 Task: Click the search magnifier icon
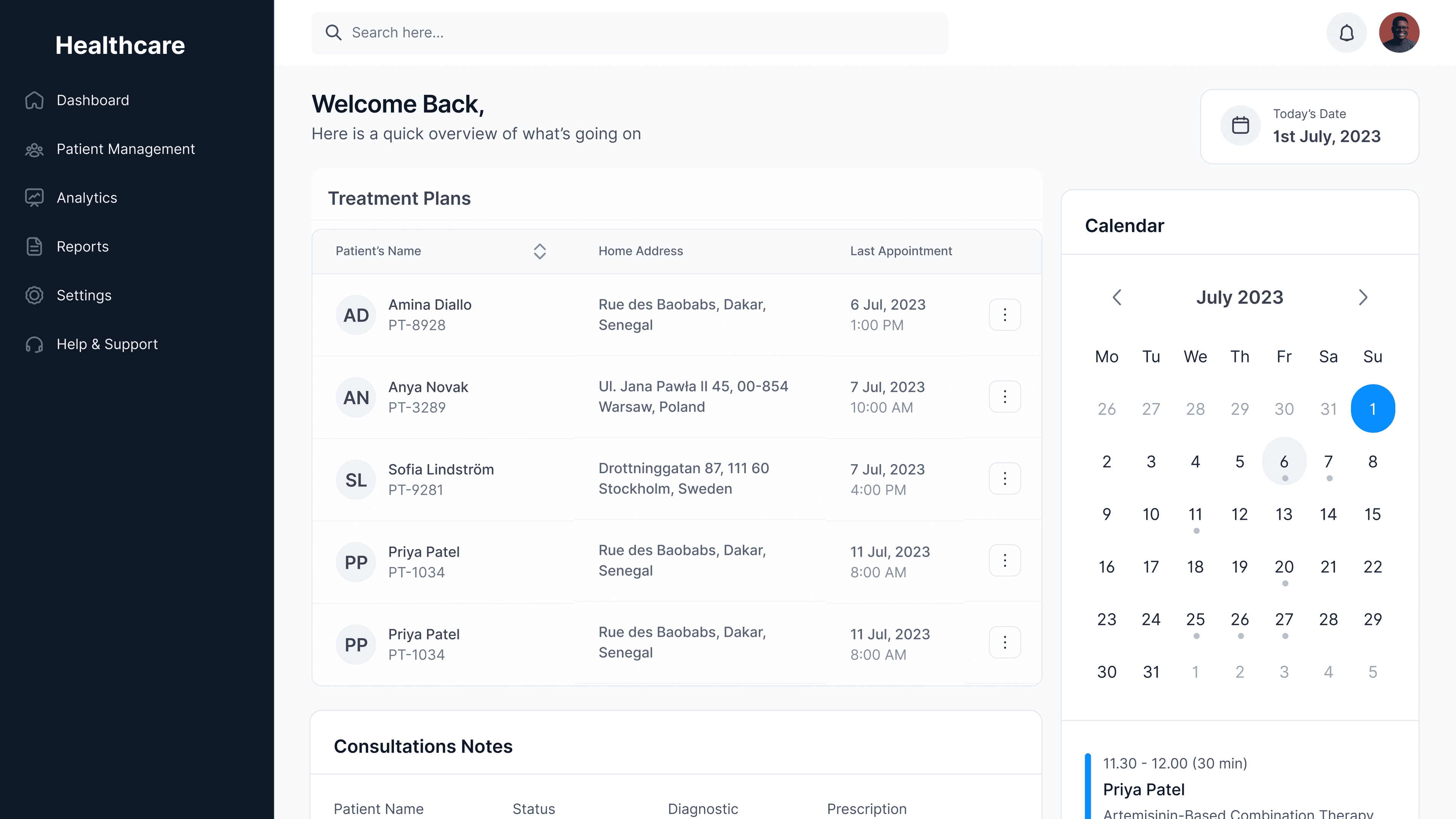334,33
